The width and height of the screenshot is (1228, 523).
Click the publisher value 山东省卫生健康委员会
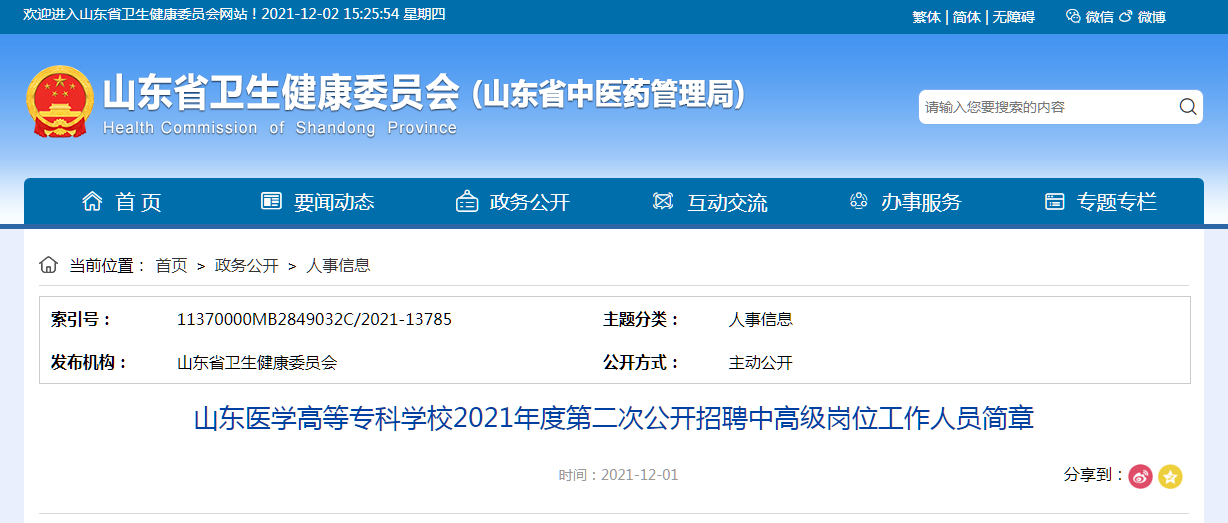[x=257, y=362]
